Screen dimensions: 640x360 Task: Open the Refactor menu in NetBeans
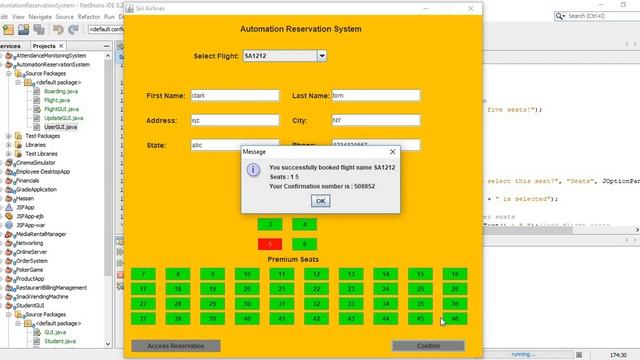(89, 17)
